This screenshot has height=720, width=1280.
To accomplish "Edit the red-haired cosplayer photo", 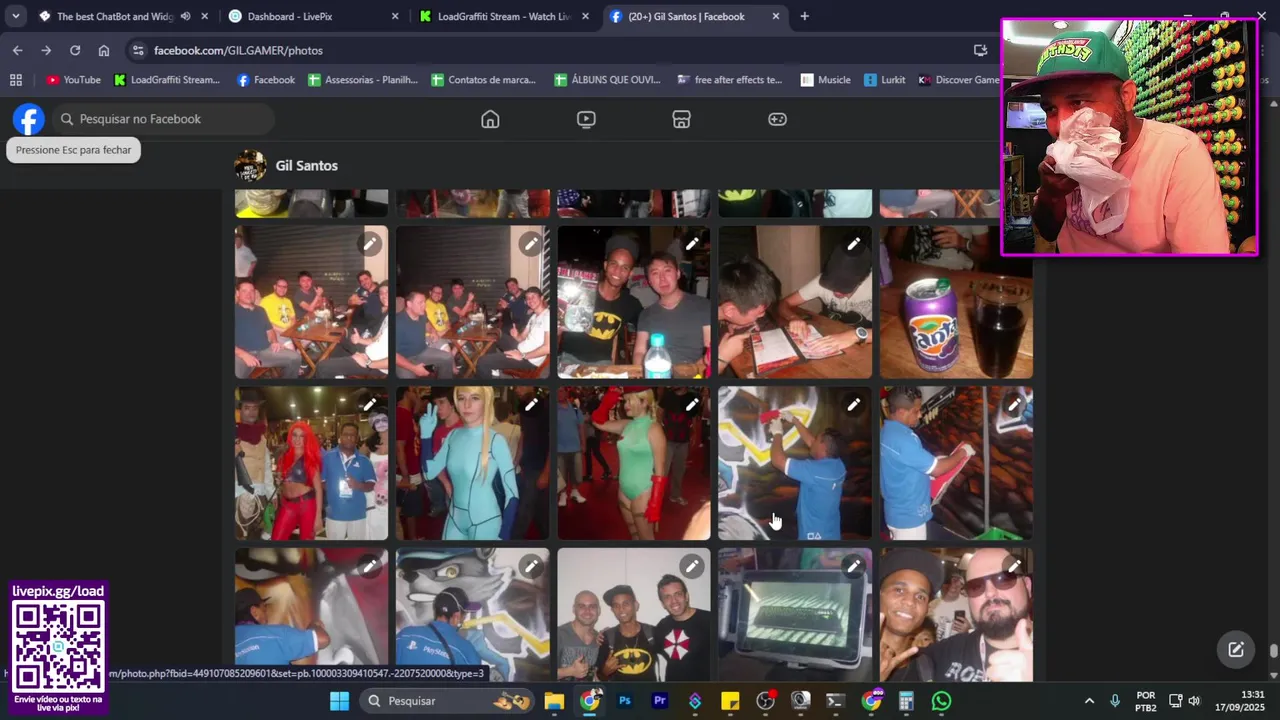I will point(370,405).
